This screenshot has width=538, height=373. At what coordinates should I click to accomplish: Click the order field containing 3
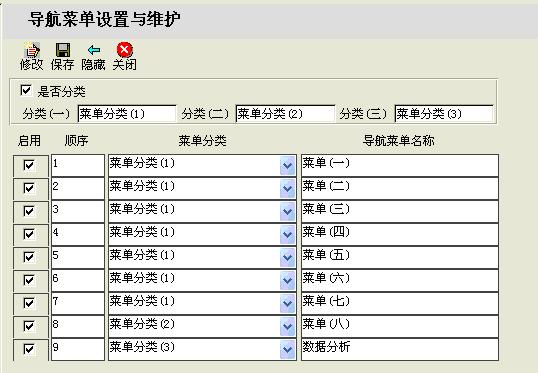(x=78, y=211)
